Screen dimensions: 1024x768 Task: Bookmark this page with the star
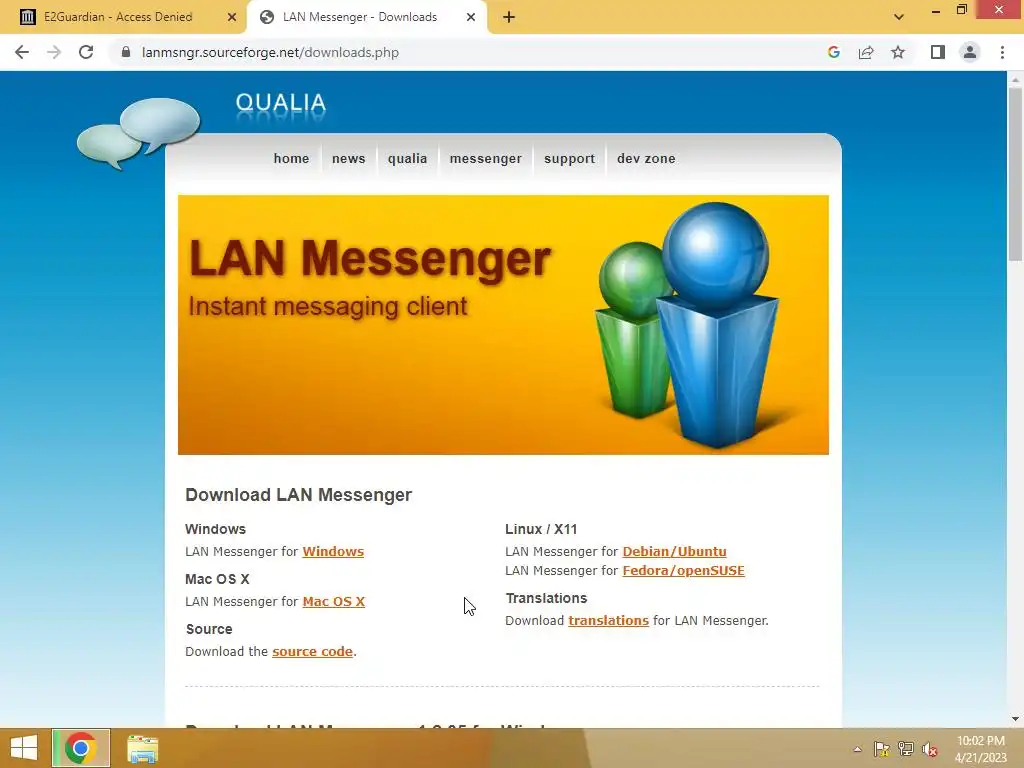[x=898, y=52]
